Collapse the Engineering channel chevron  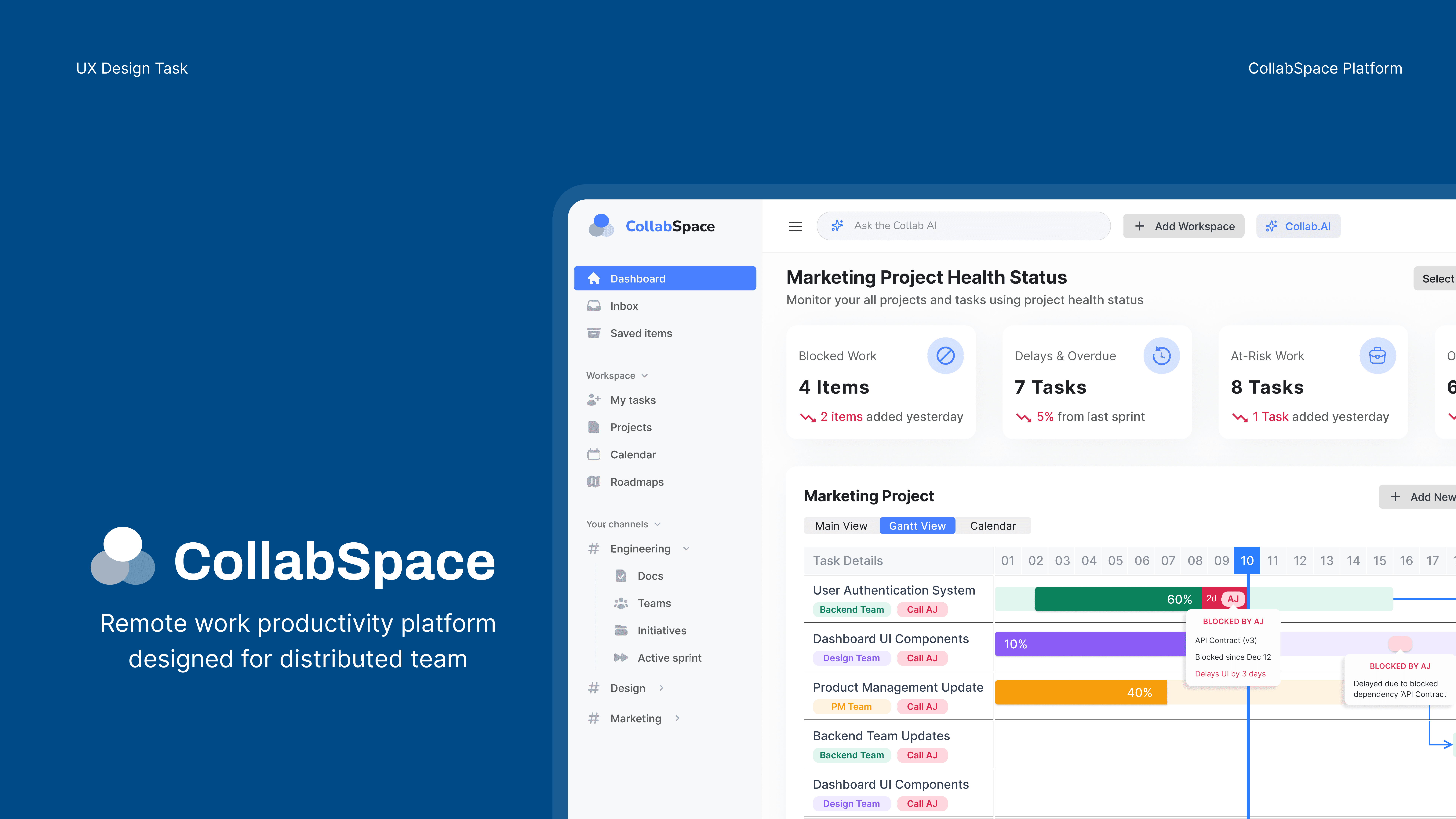(686, 549)
